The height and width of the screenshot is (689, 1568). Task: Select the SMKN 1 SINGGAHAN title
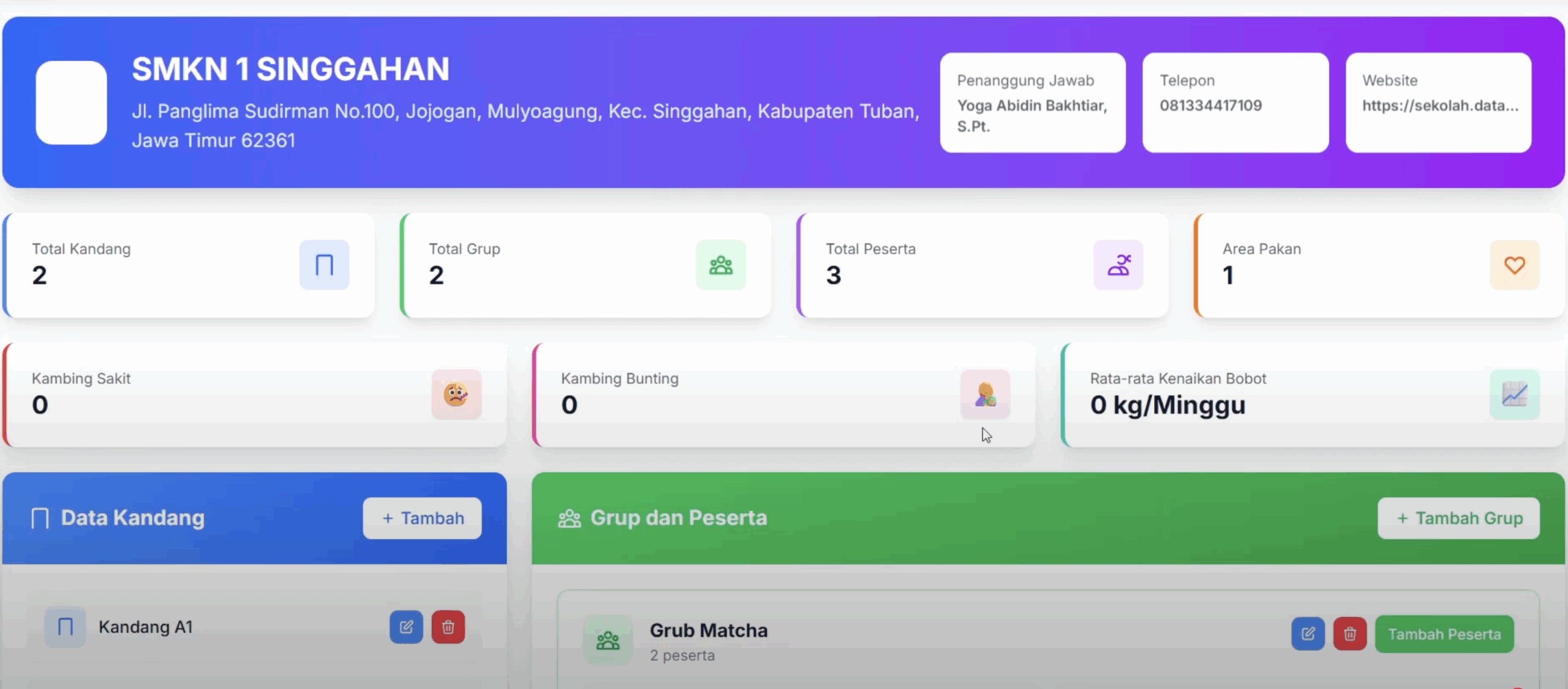pos(291,69)
